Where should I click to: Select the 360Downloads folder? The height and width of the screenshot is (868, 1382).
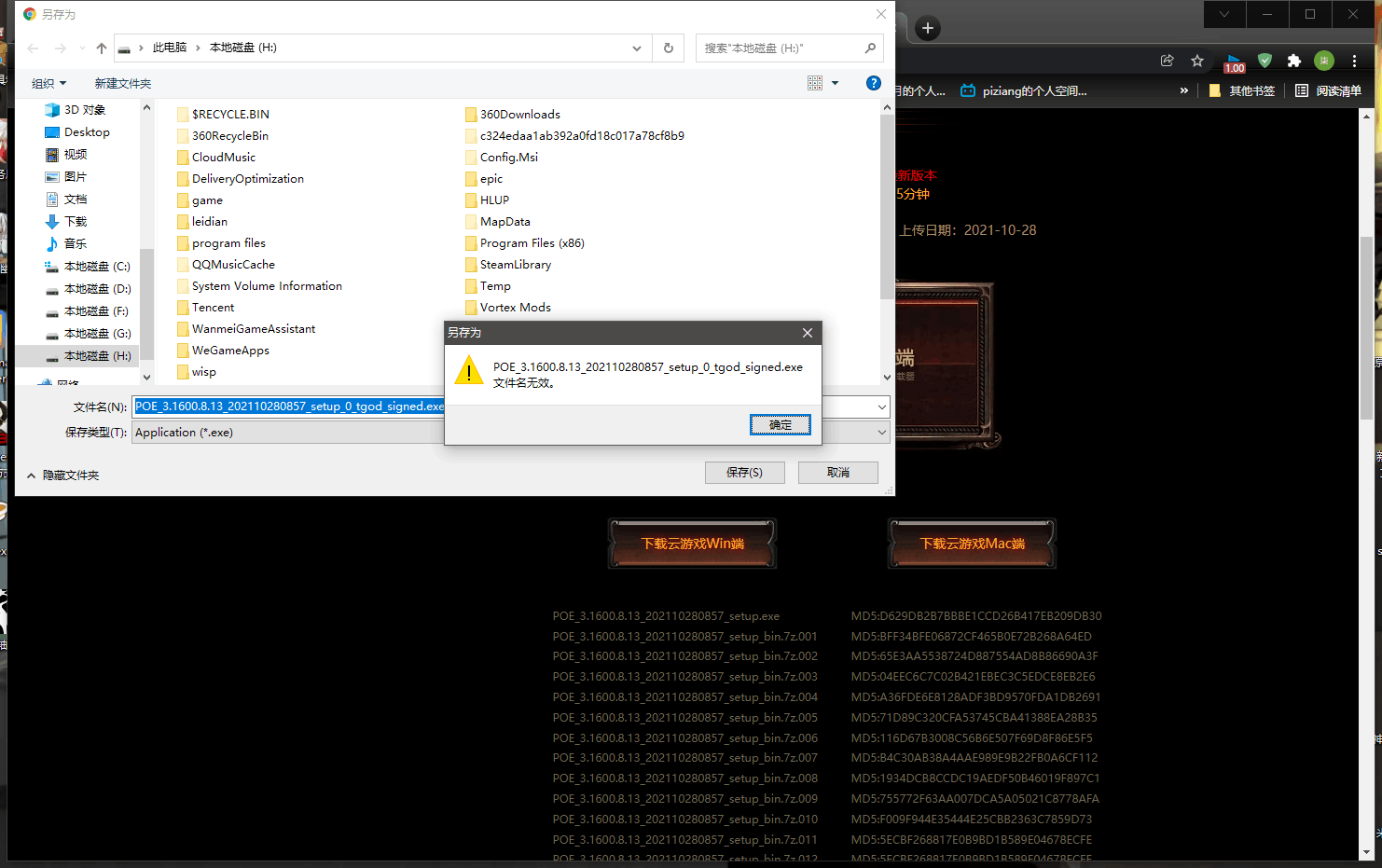coord(513,115)
